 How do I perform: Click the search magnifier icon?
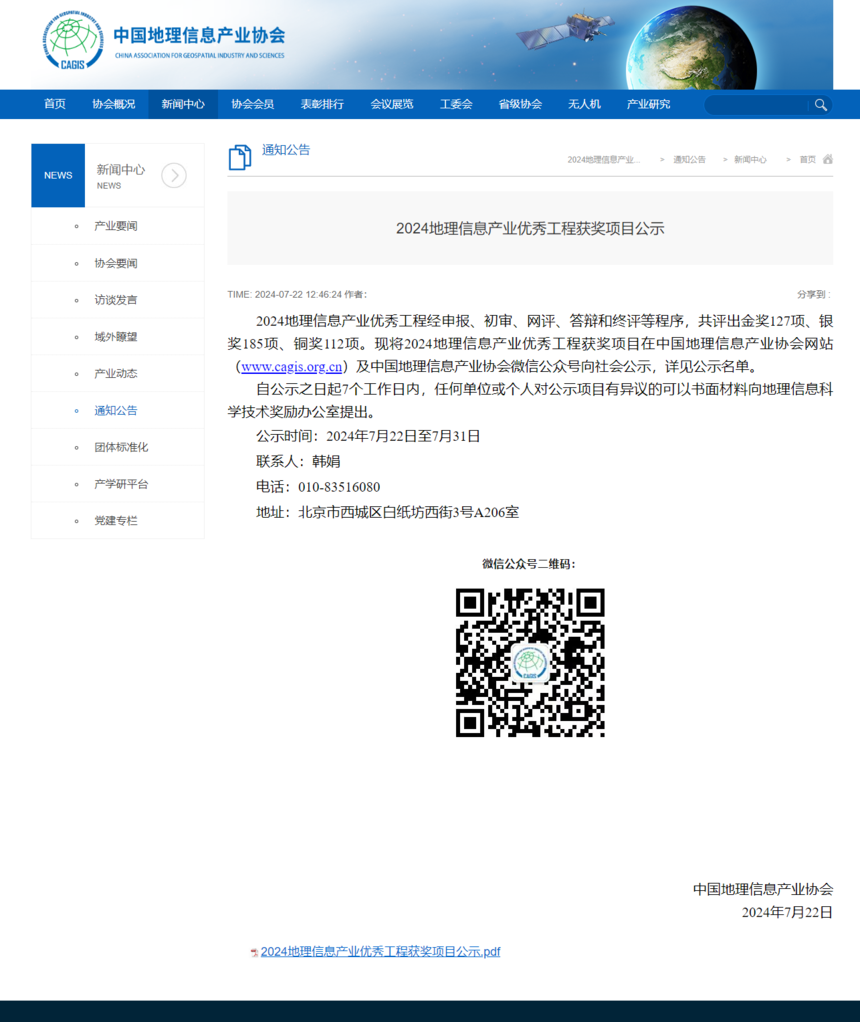[x=820, y=105]
